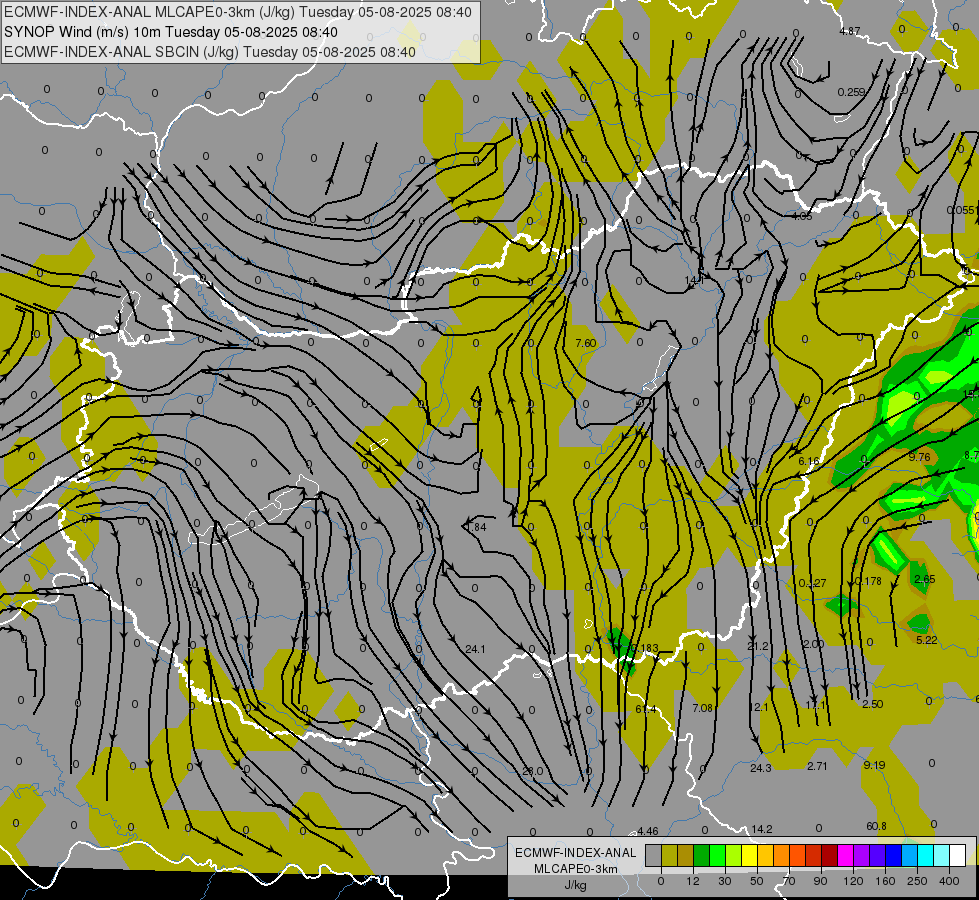Click the olive swatch right of the 0 tick

point(669,855)
